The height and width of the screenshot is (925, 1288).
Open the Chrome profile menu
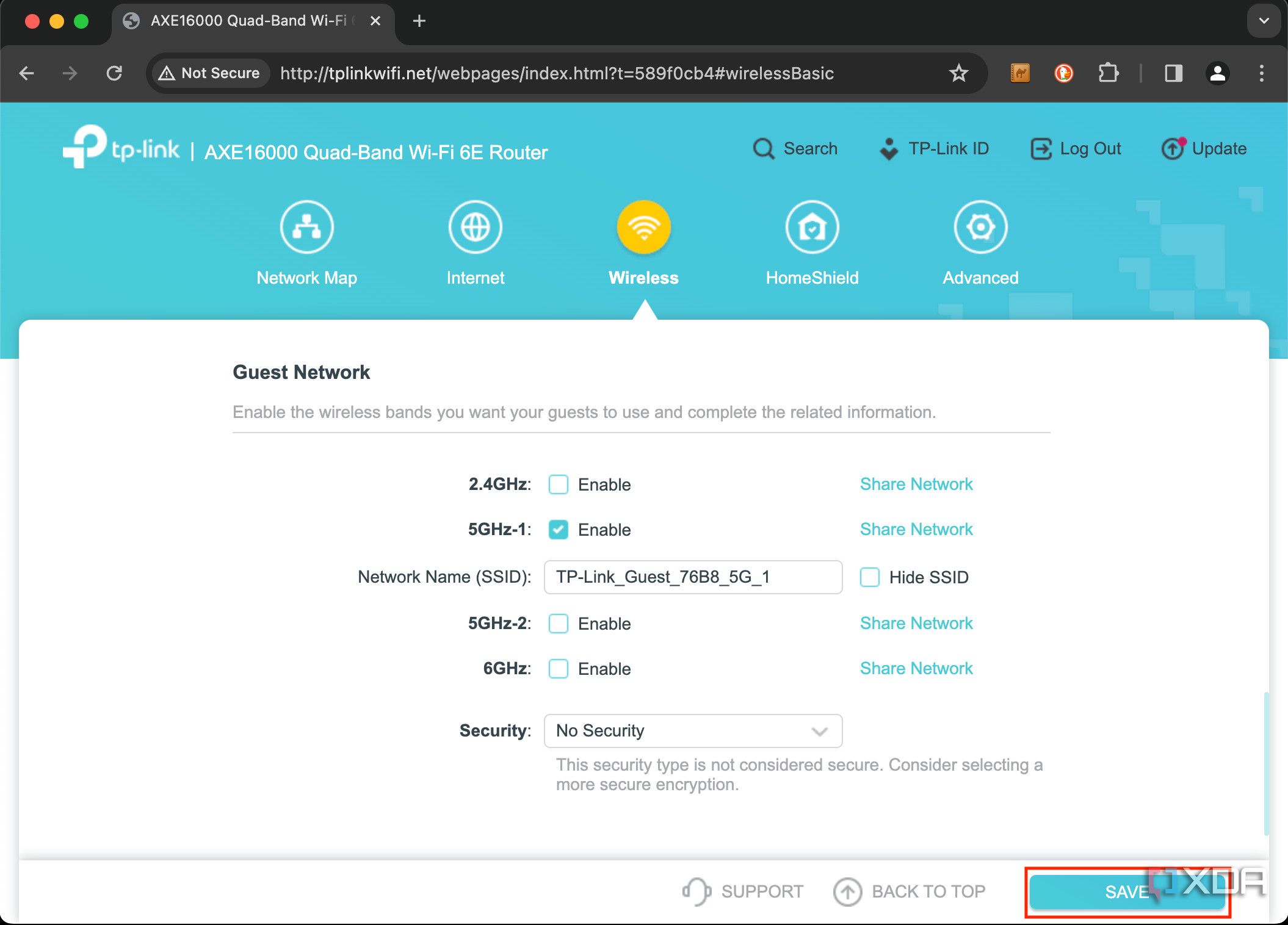coord(1217,73)
